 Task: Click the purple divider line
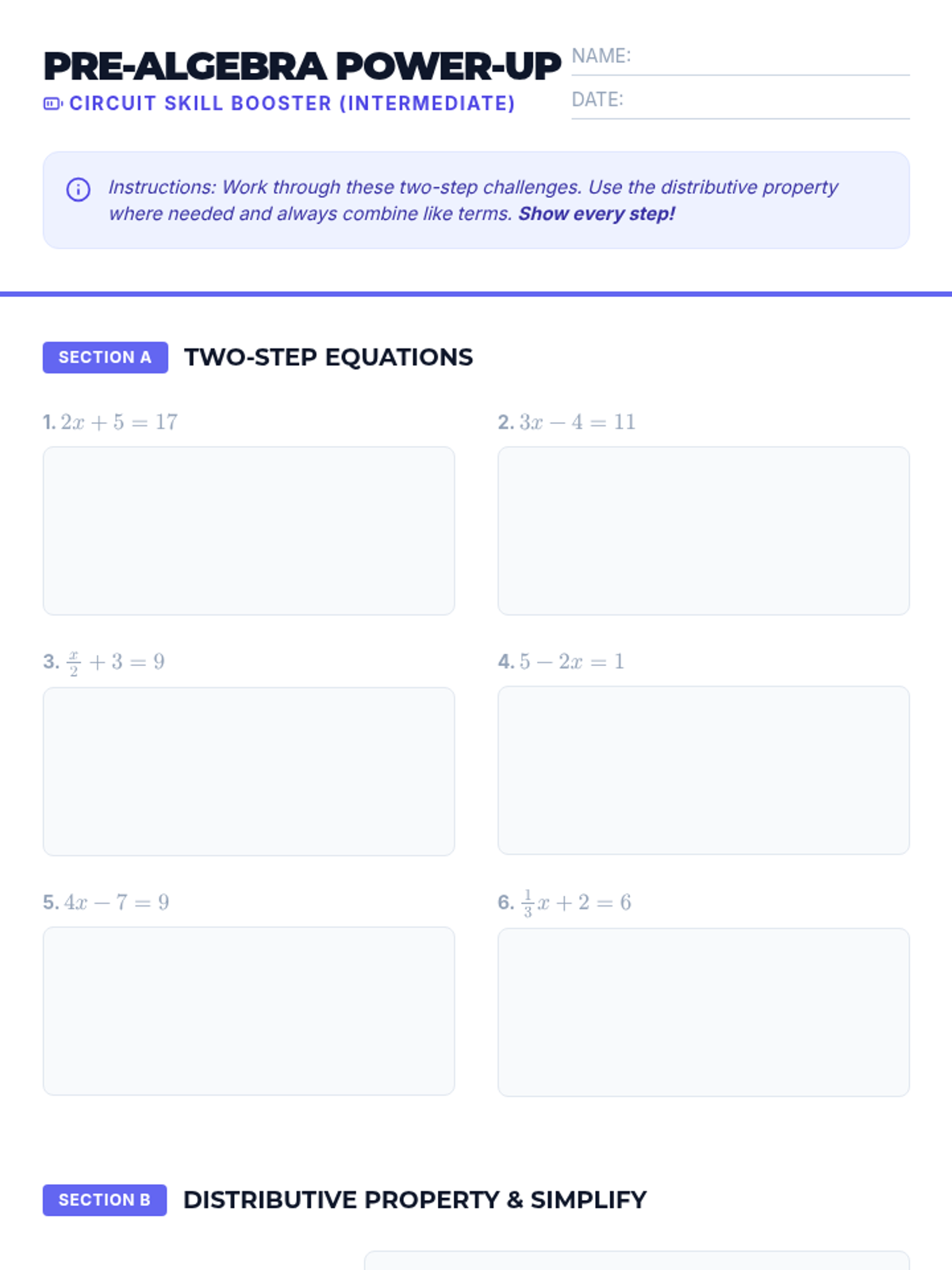point(476,294)
